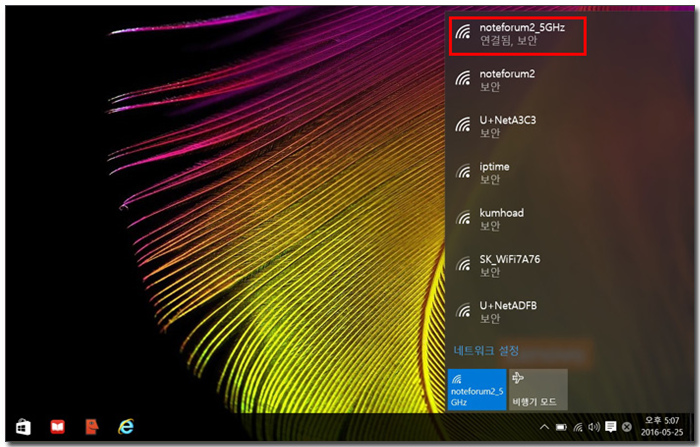
Task: Click signal icon beside iptime
Action: point(463,171)
